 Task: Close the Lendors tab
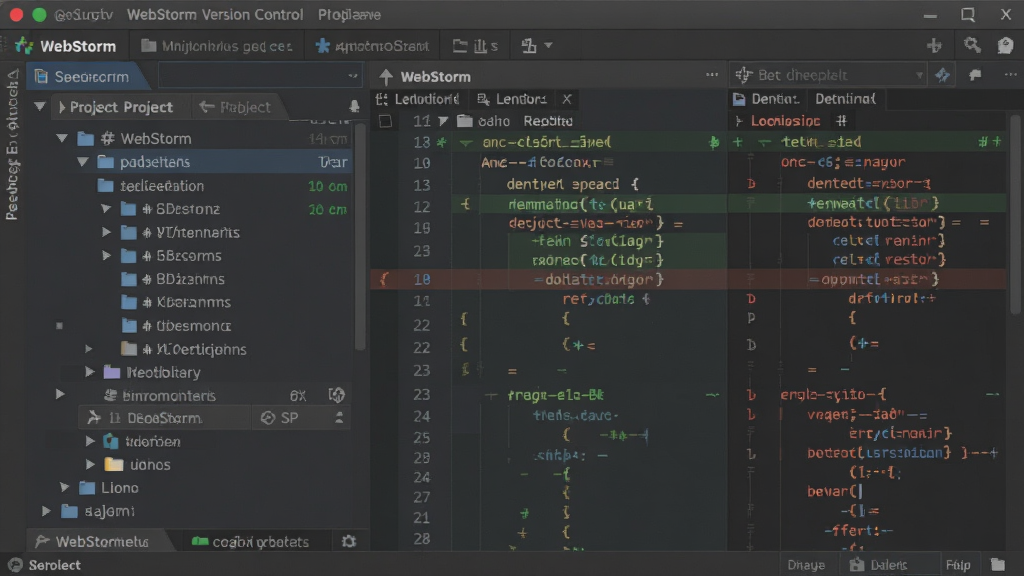click(567, 99)
